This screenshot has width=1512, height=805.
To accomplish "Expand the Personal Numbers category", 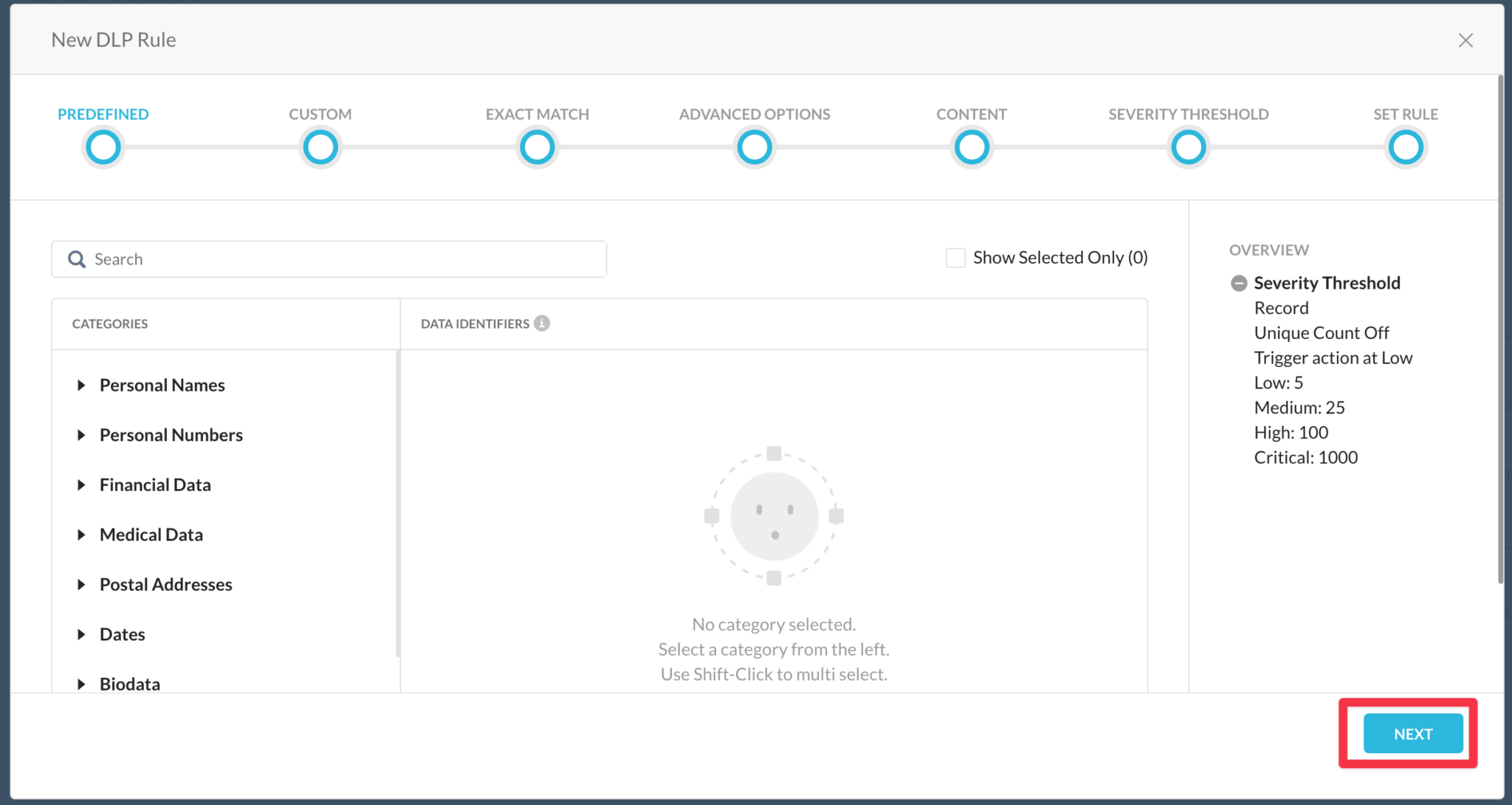I will (x=81, y=434).
